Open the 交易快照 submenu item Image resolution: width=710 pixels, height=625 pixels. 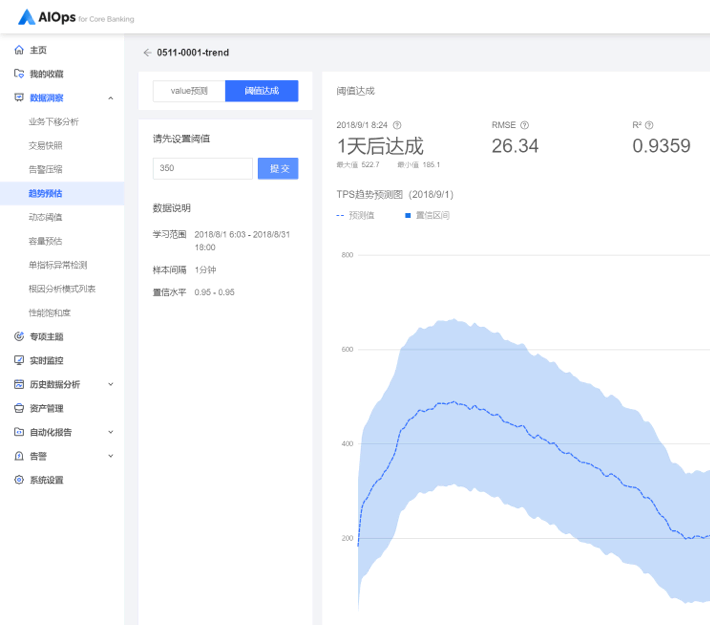45,145
